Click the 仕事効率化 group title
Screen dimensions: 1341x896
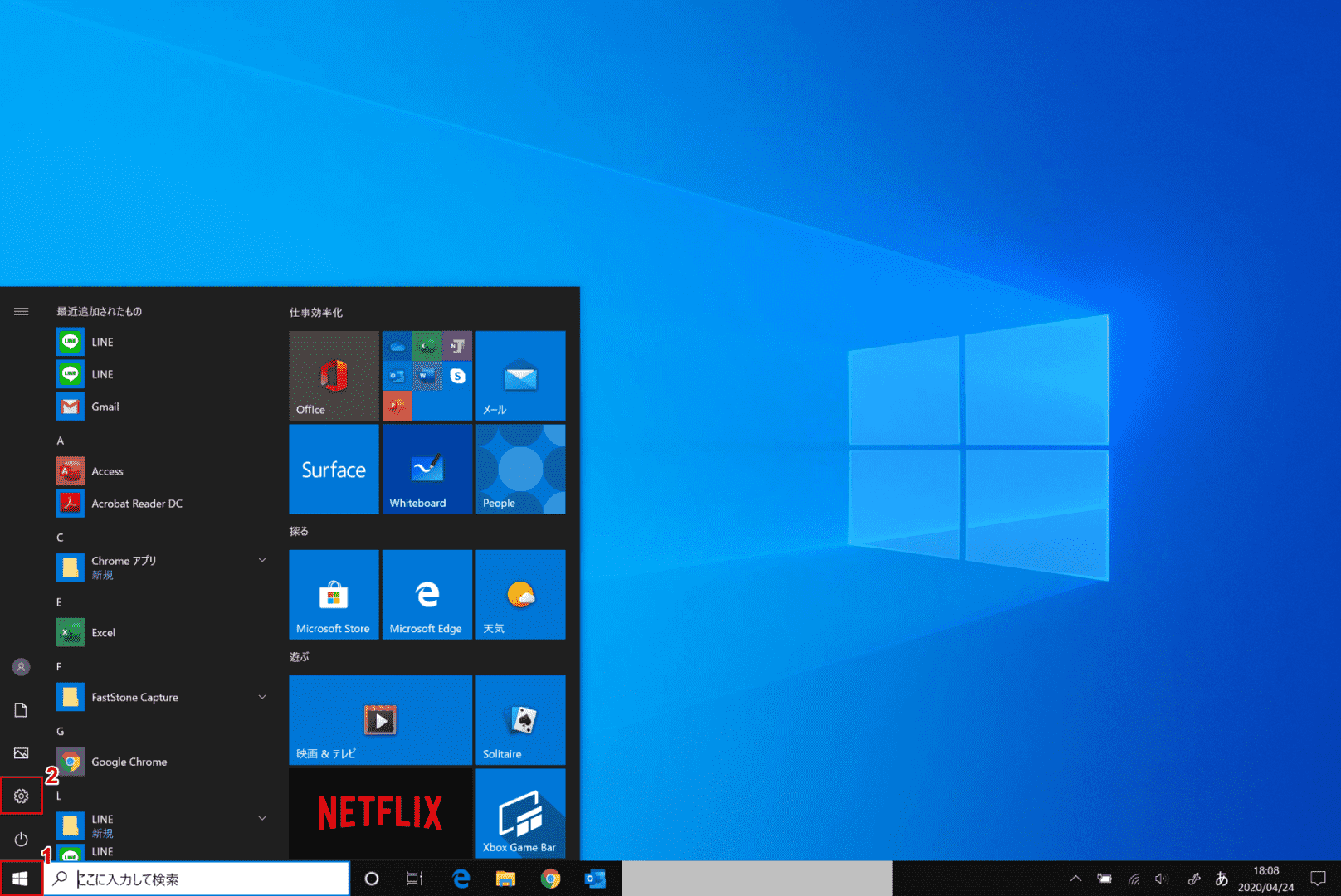click(315, 313)
